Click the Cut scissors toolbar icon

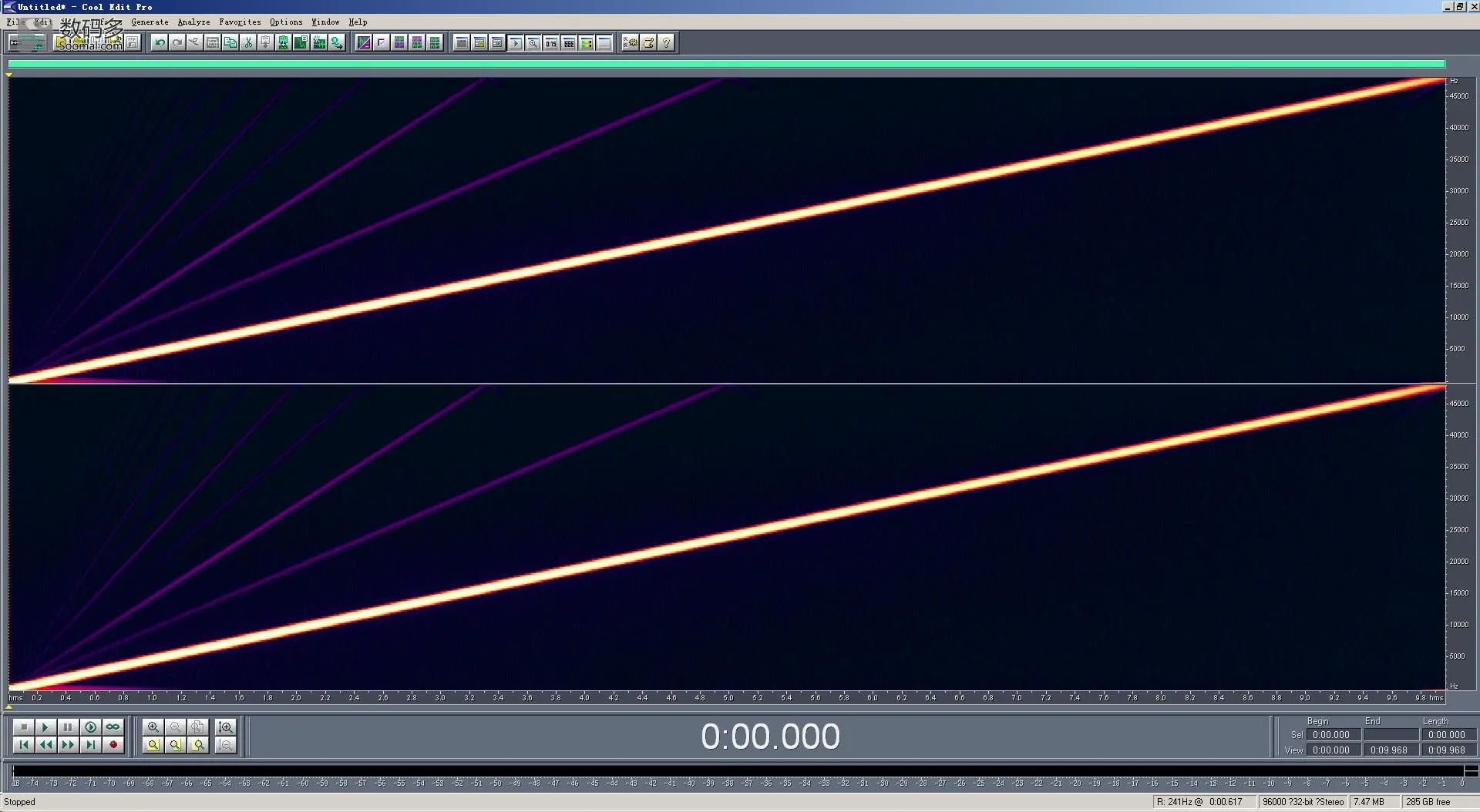click(248, 42)
